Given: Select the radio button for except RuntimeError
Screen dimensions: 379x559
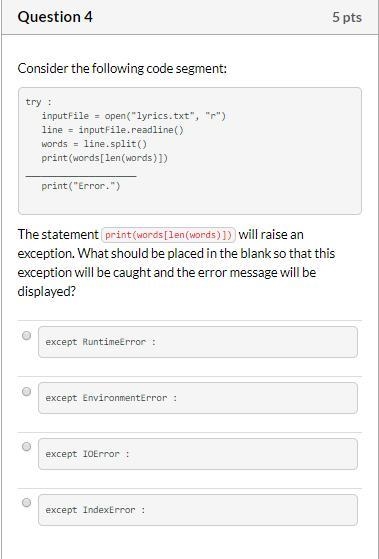Looking at the screenshot, I should [26, 336].
